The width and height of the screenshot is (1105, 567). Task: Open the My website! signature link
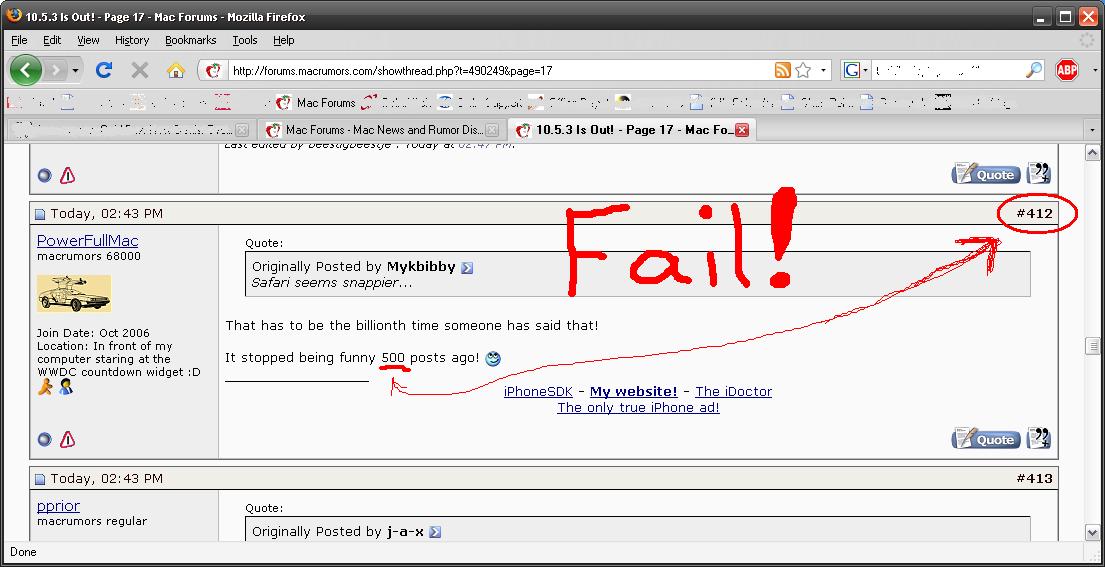click(634, 392)
